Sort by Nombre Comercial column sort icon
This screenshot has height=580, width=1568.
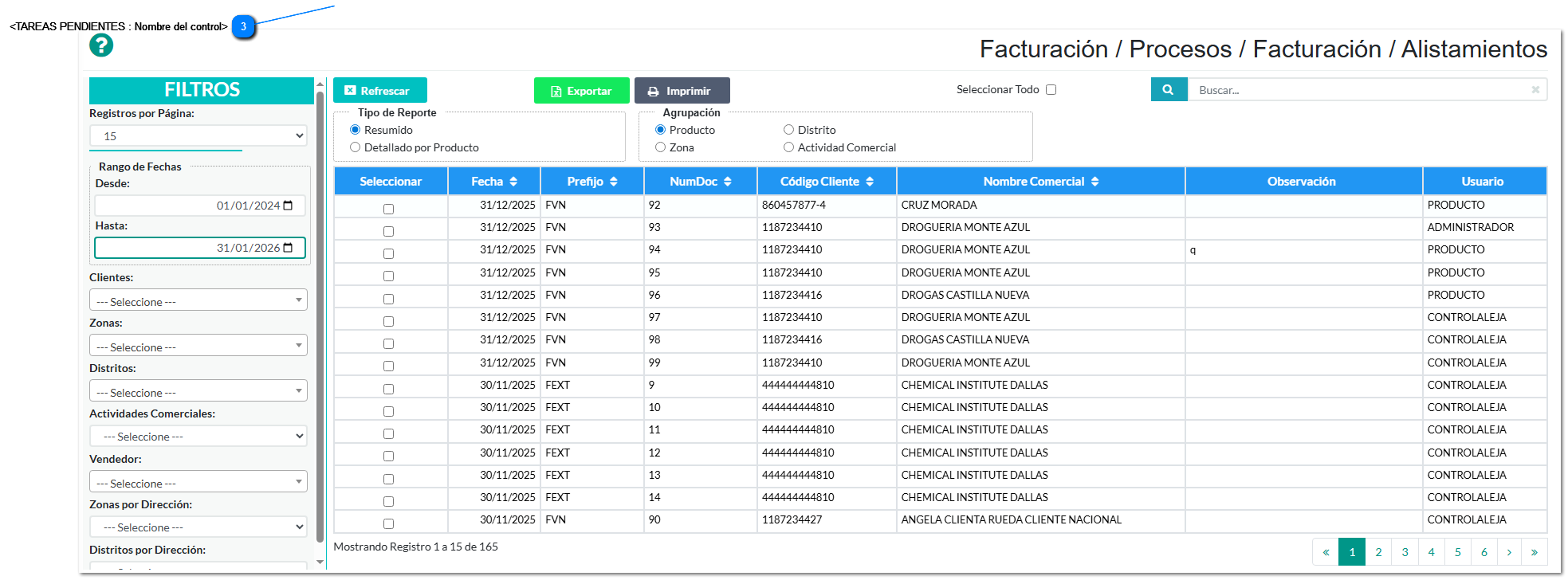coord(1094,182)
